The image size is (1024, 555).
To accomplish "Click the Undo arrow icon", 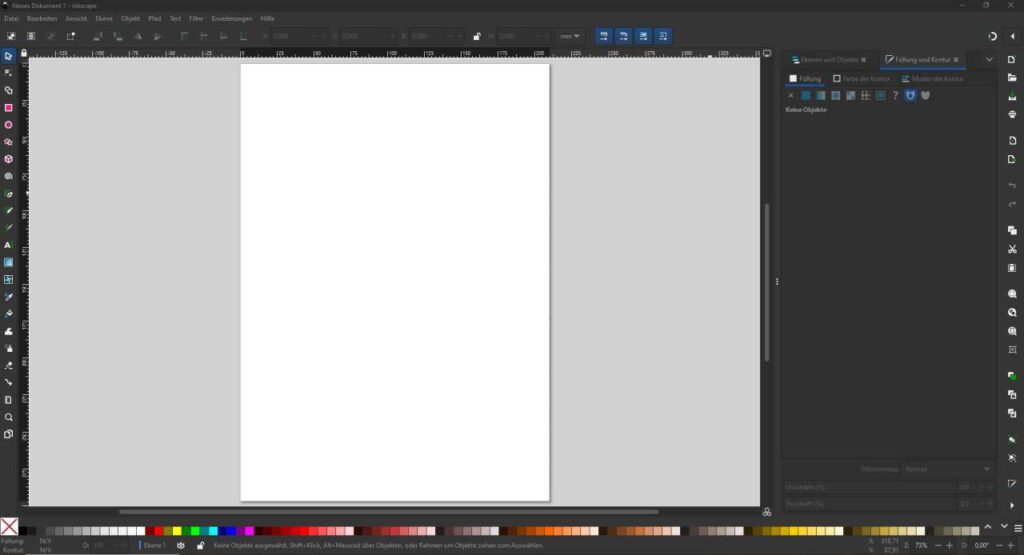I will tap(1012, 186).
